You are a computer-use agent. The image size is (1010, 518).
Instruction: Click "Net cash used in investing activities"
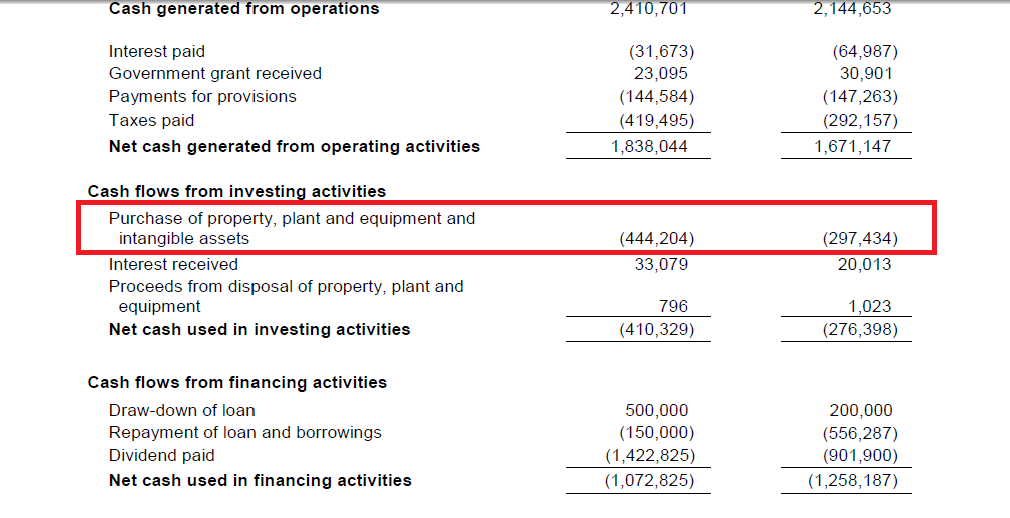[x=259, y=329]
